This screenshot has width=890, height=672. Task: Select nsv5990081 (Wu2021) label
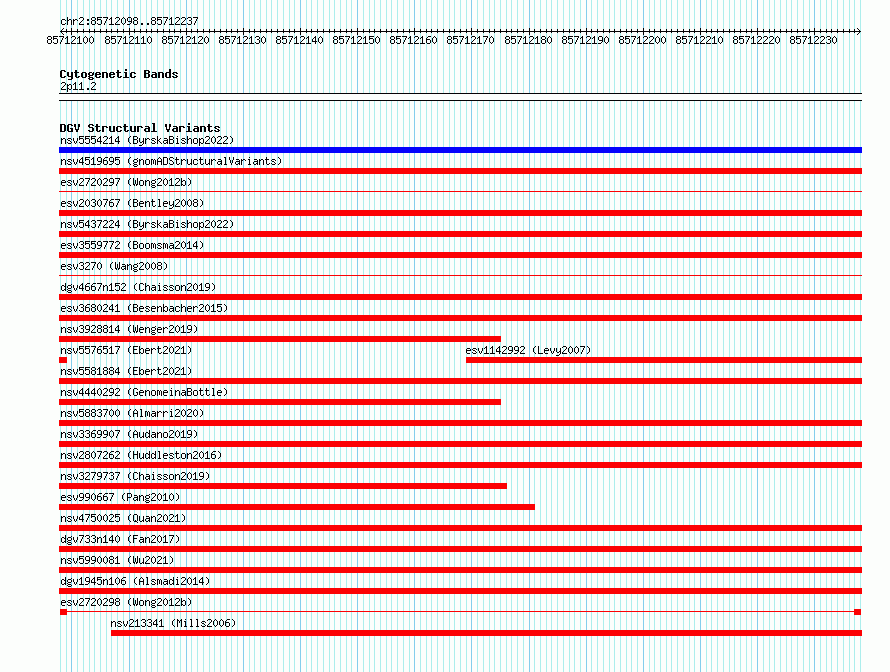coord(117,560)
